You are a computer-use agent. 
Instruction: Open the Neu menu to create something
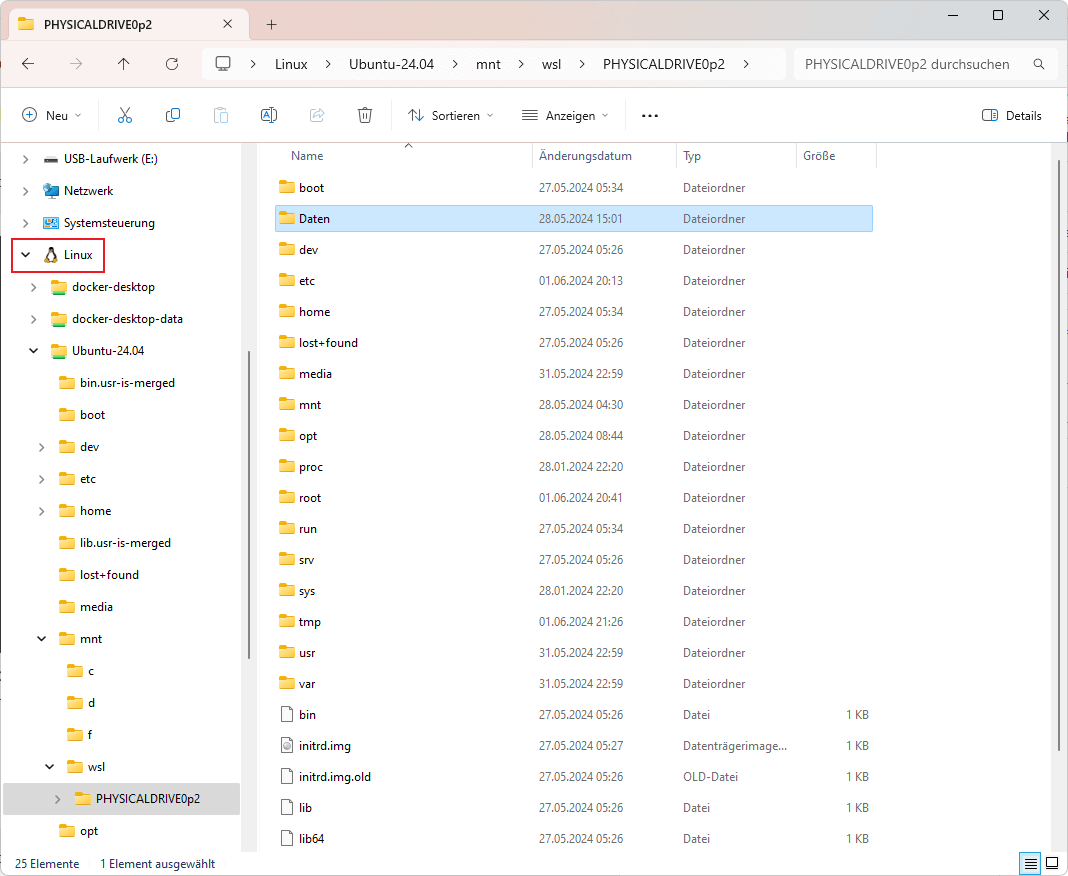point(51,115)
